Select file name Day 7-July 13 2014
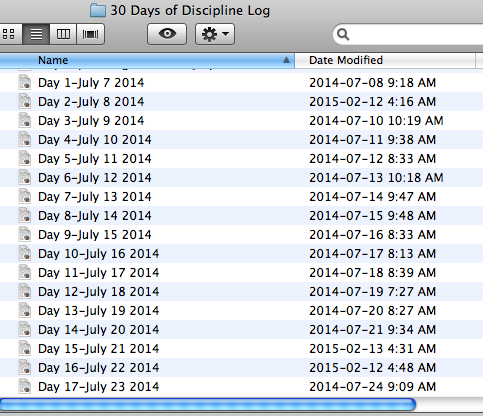The image size is (483, 416). pos(95,197)
